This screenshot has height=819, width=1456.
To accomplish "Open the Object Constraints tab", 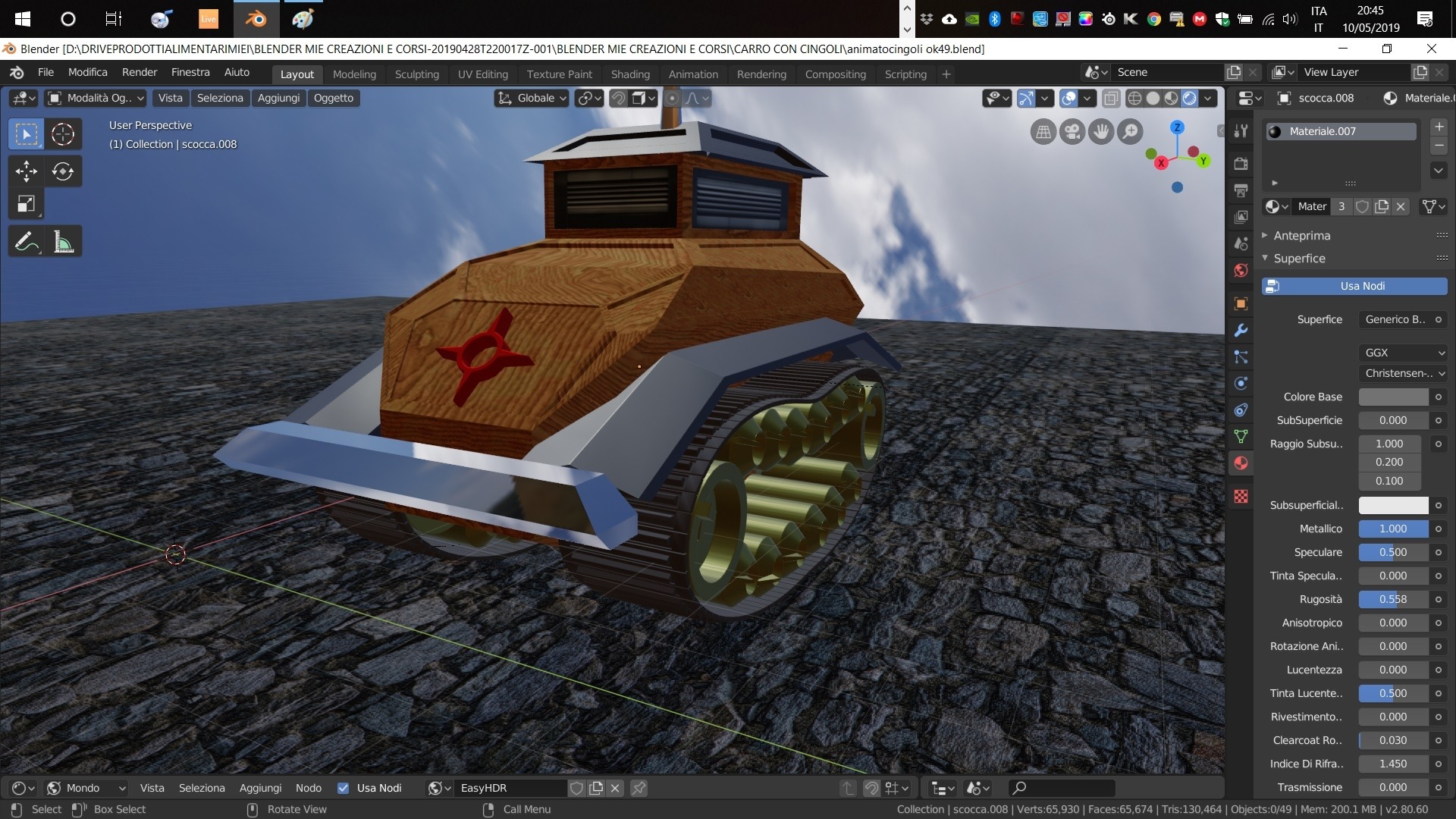I will [x=1241, y=409].
